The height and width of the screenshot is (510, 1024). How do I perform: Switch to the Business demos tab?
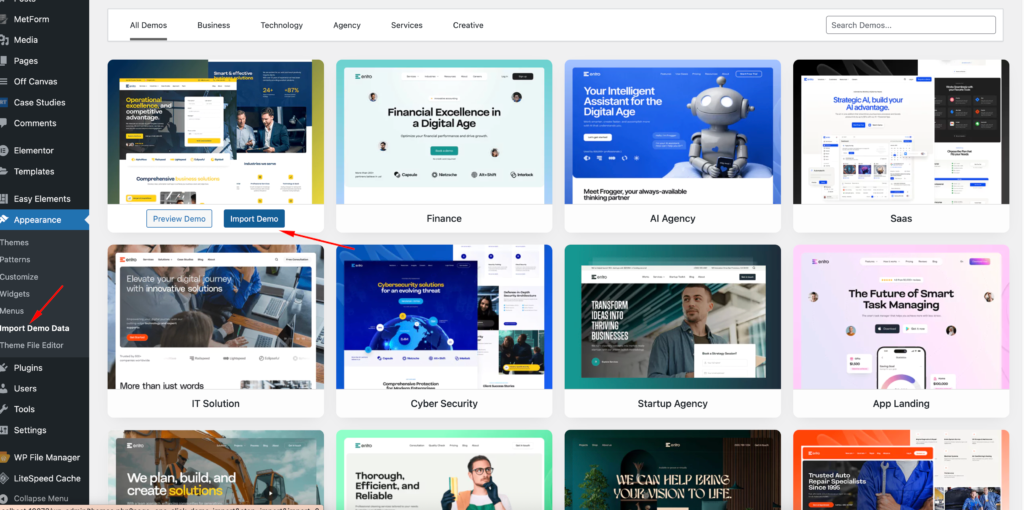point(213,25)
